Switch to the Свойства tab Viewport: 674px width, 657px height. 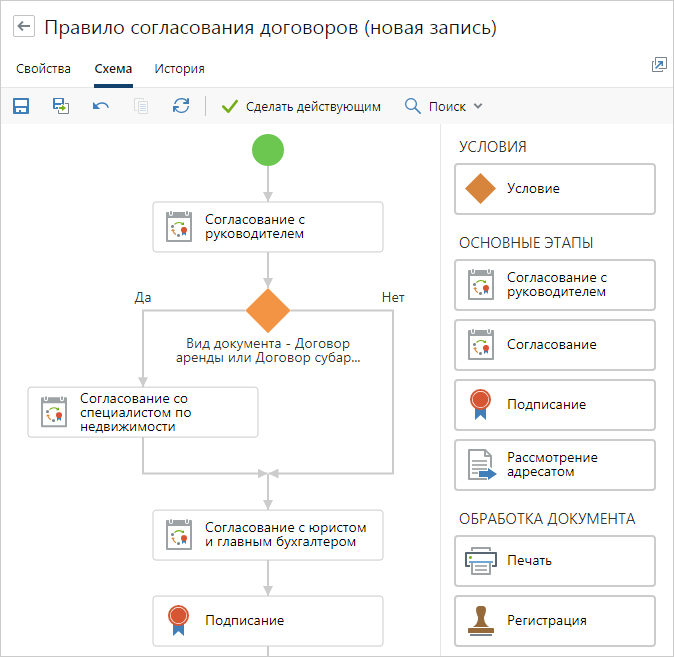pyautogui.click(x=43, y=69)
